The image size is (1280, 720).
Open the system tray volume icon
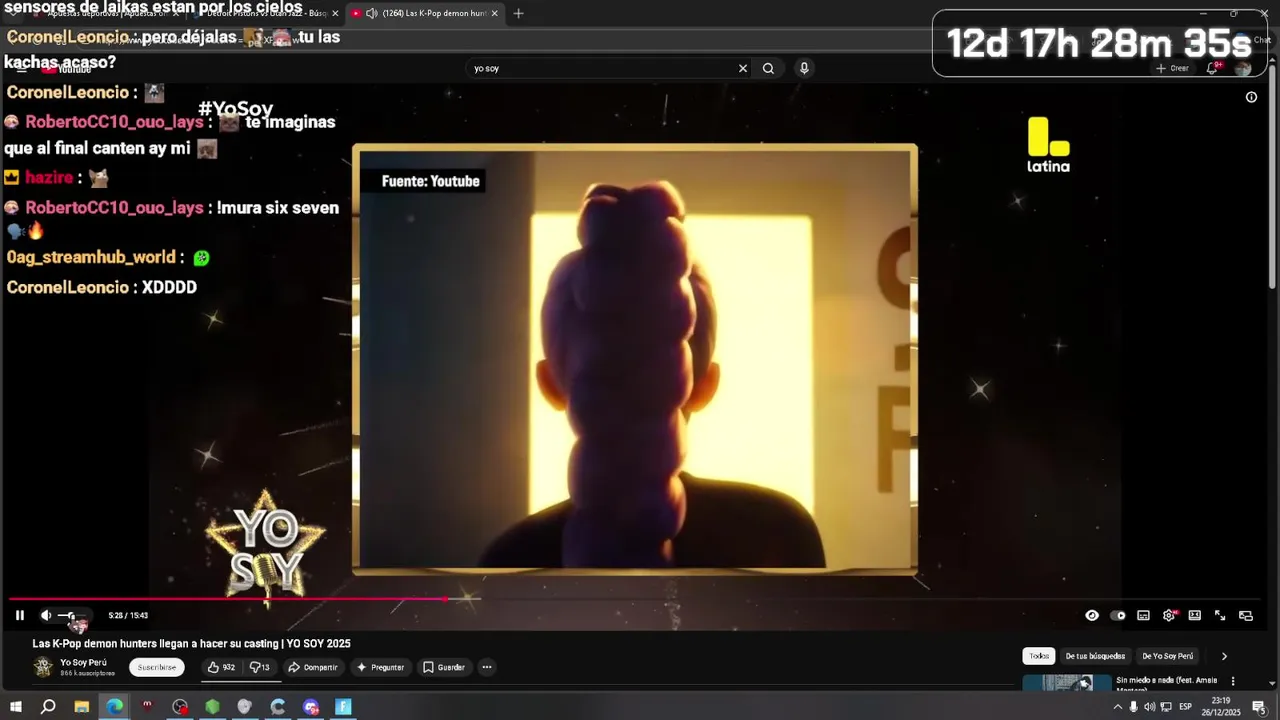point(1149,707)
